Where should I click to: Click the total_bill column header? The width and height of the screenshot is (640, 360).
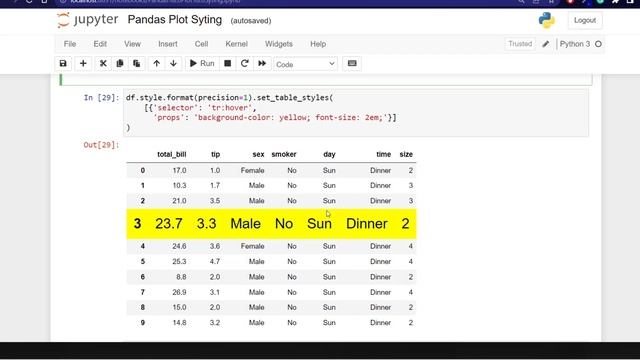tap(171, 154)
